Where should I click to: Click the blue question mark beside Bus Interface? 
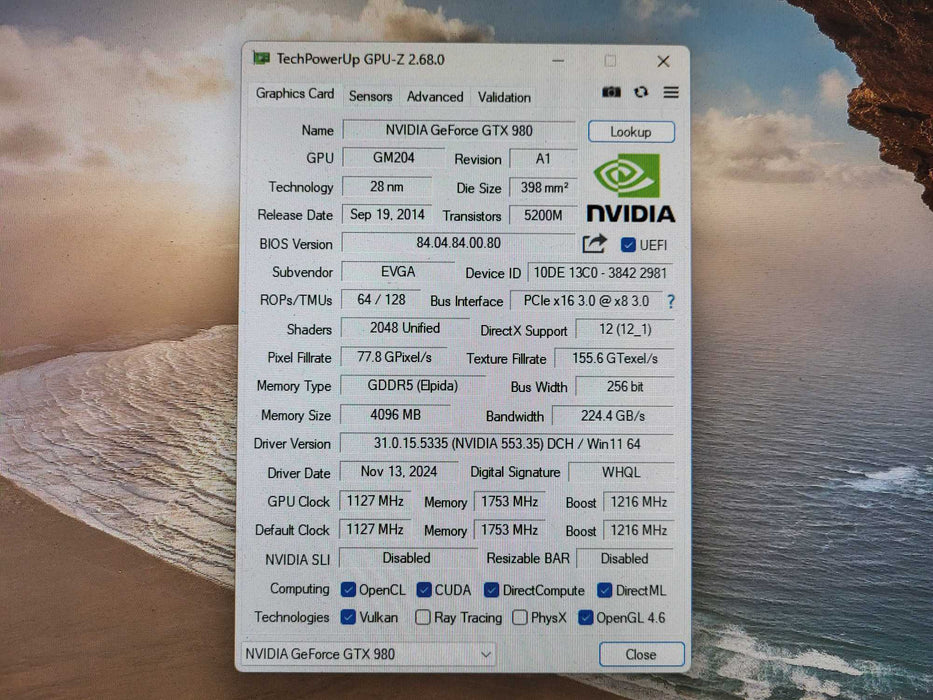tap(669, 301)
